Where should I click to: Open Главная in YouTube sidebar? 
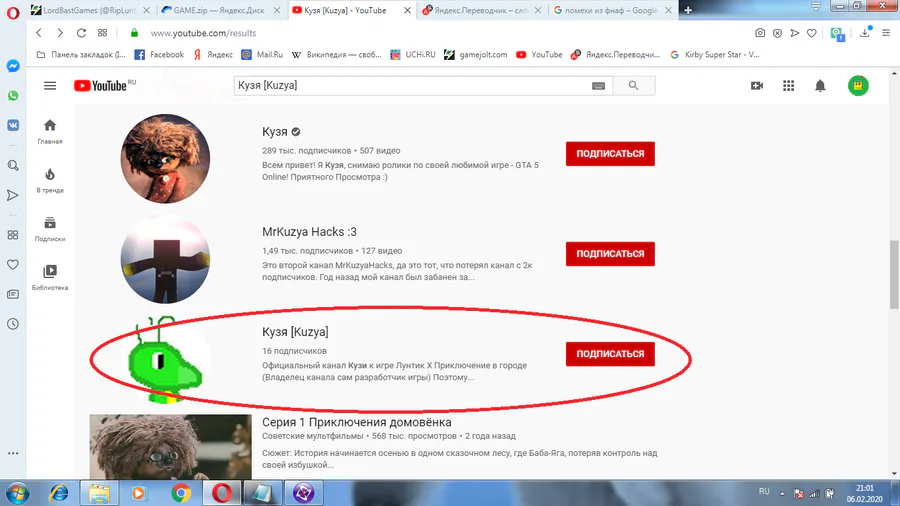(50, 131)
